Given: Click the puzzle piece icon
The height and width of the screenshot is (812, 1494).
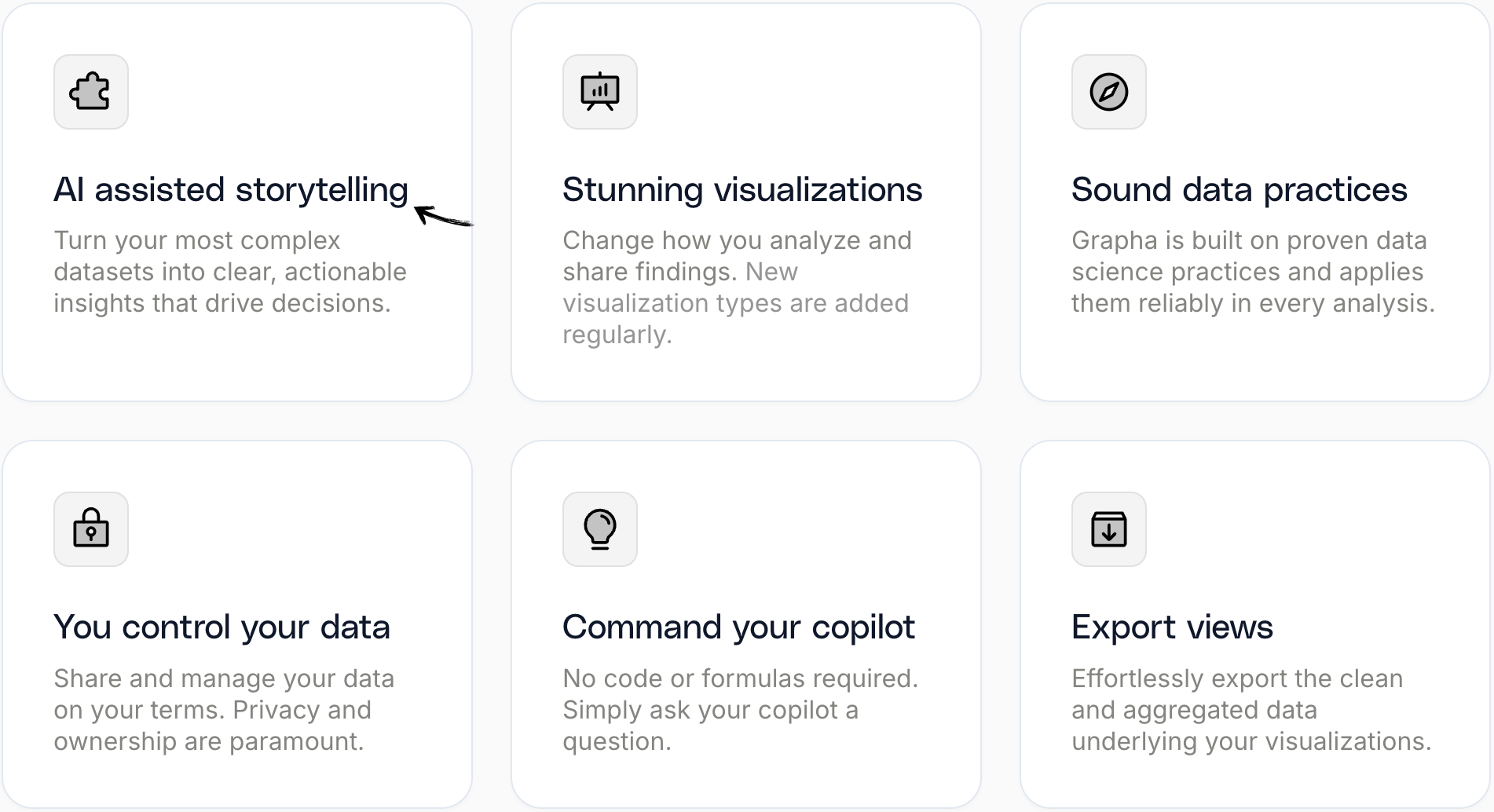Looking at the screenshot, I should point(90,92).
